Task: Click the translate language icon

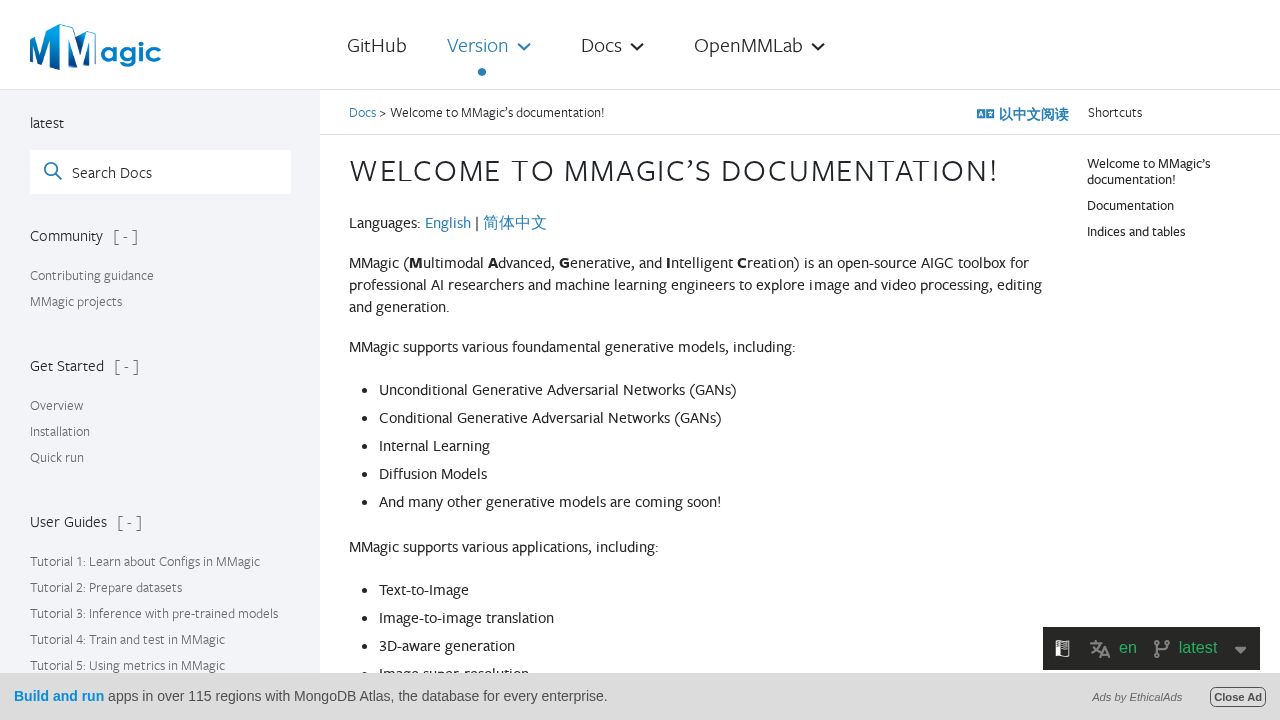Action: click(x=1100, y=648)
